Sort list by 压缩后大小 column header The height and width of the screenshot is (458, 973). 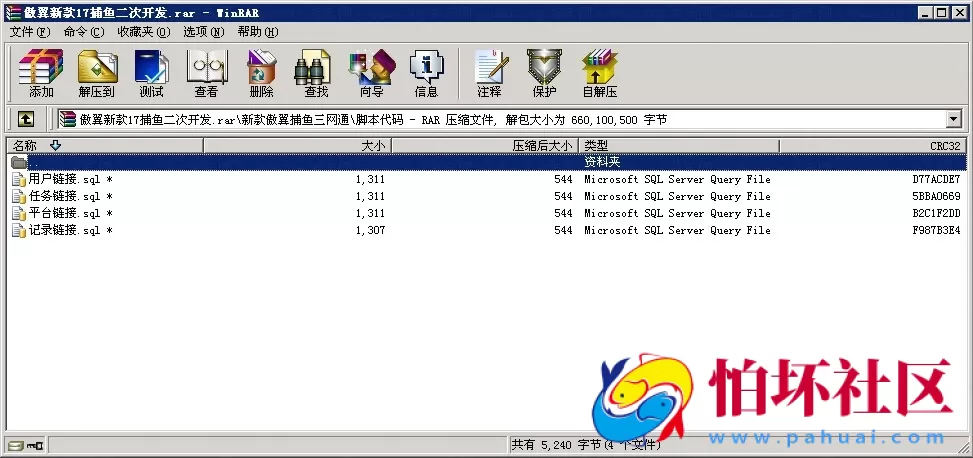[542, 146]
